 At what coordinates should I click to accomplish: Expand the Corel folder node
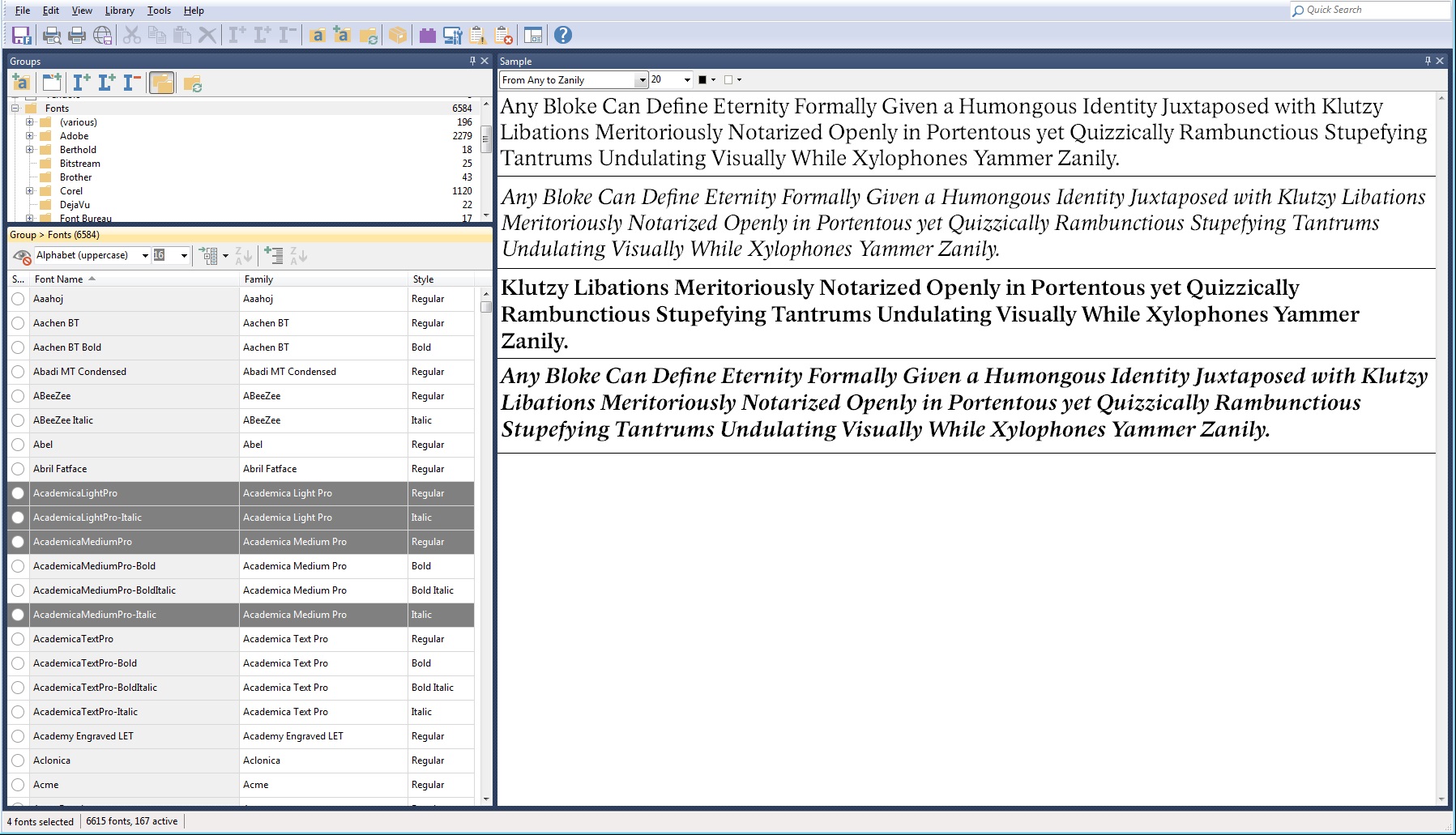tap(29, 191)
